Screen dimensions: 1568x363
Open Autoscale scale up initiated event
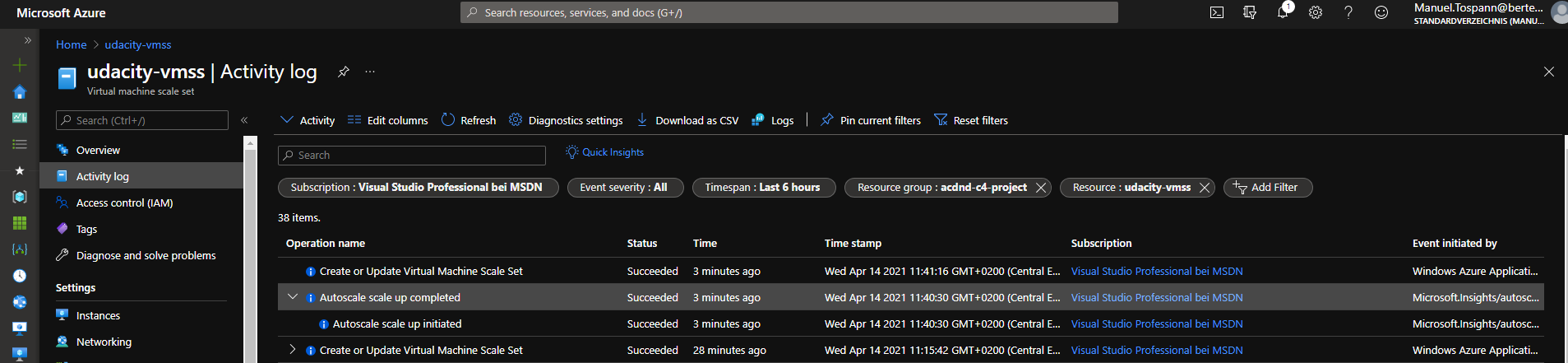[x=397, y=323]
